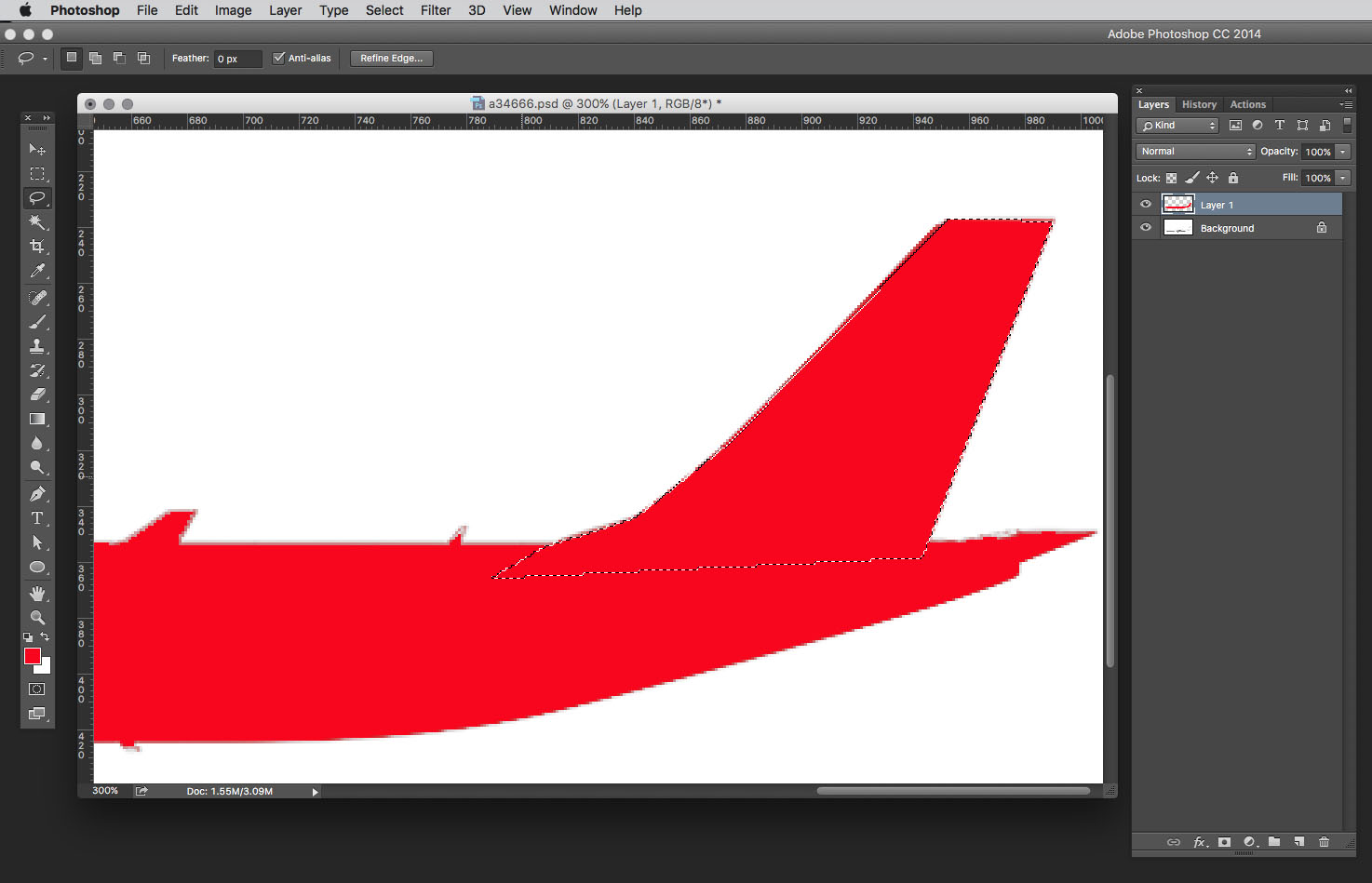This screenshot has width=1372, height=883.
Task: Toggle Background layer visibility eye
Action: tap(1146, 228)
